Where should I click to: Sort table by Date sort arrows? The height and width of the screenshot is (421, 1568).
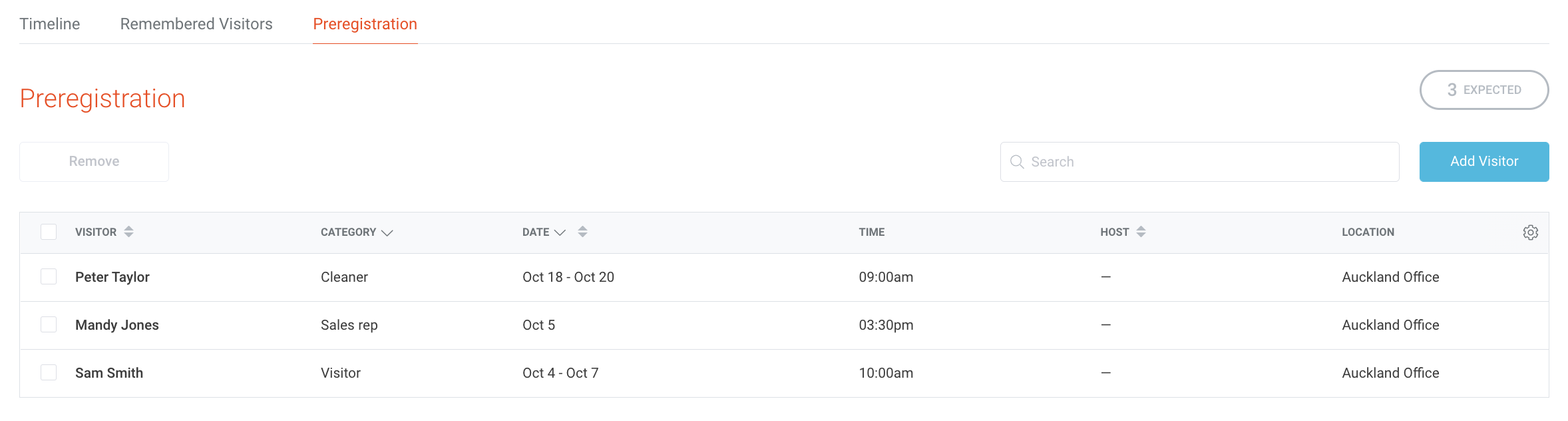tap(582, 232)
